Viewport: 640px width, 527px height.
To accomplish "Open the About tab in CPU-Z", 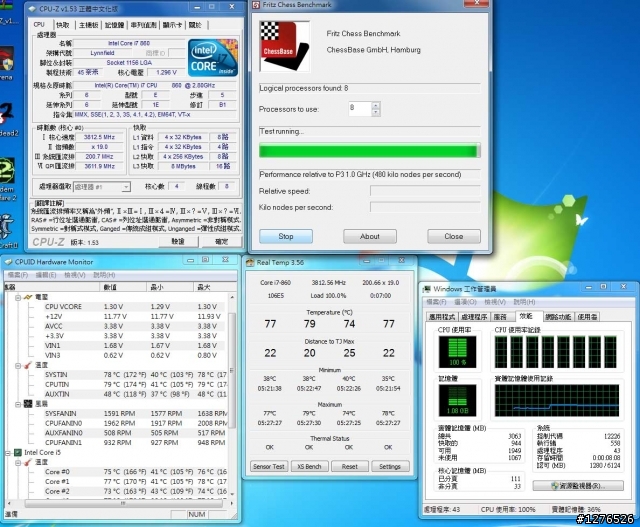I will [195, 25].
